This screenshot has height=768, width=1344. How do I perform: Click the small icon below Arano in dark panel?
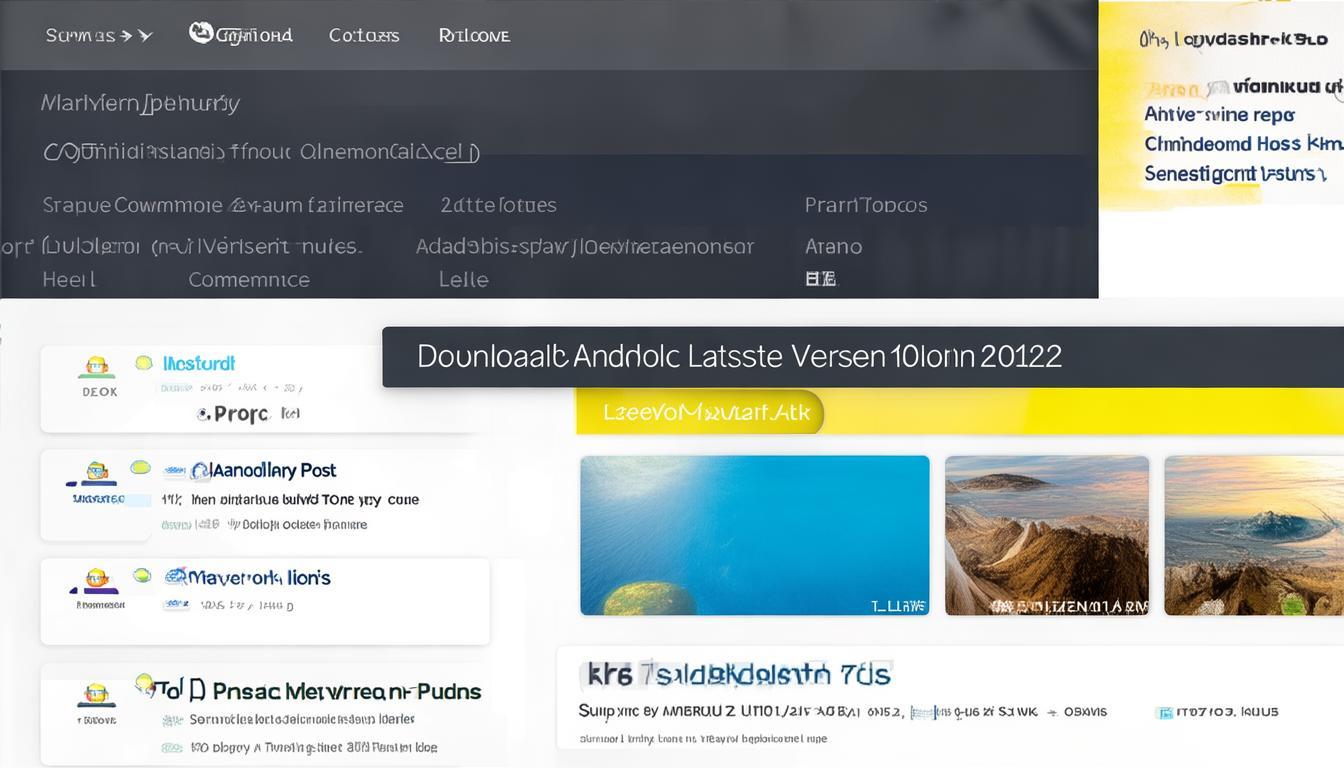coord(820,279)
